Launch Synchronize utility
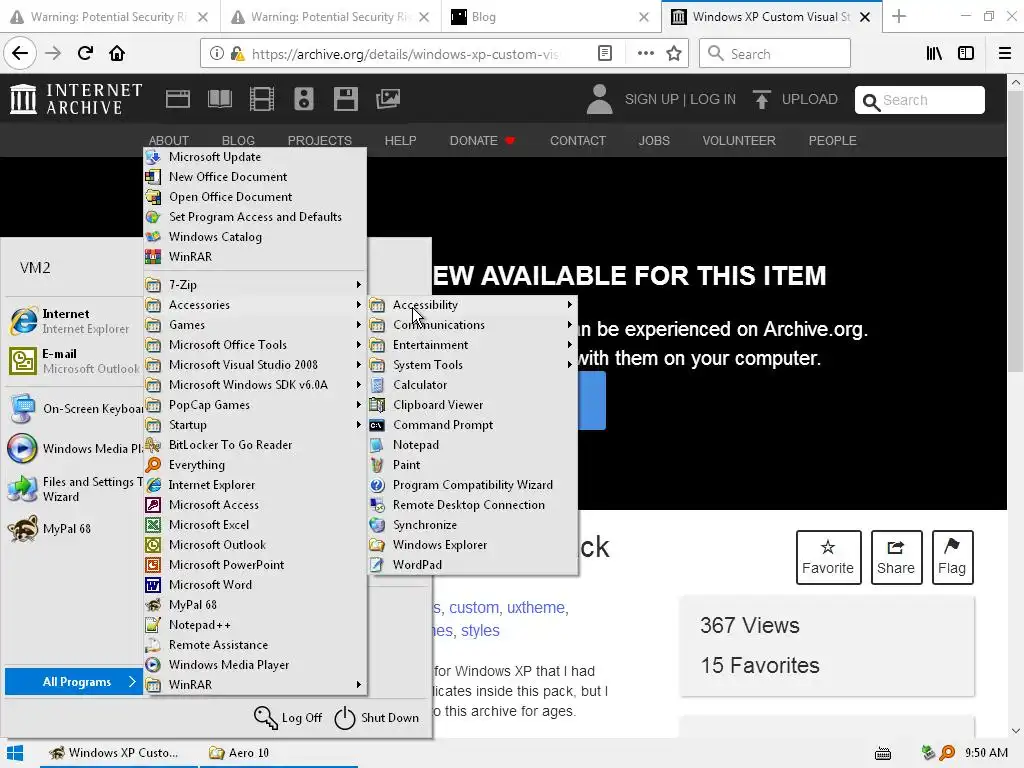Image resolution: width=1024 pixels, height=768 pixels. pos(473,525)
